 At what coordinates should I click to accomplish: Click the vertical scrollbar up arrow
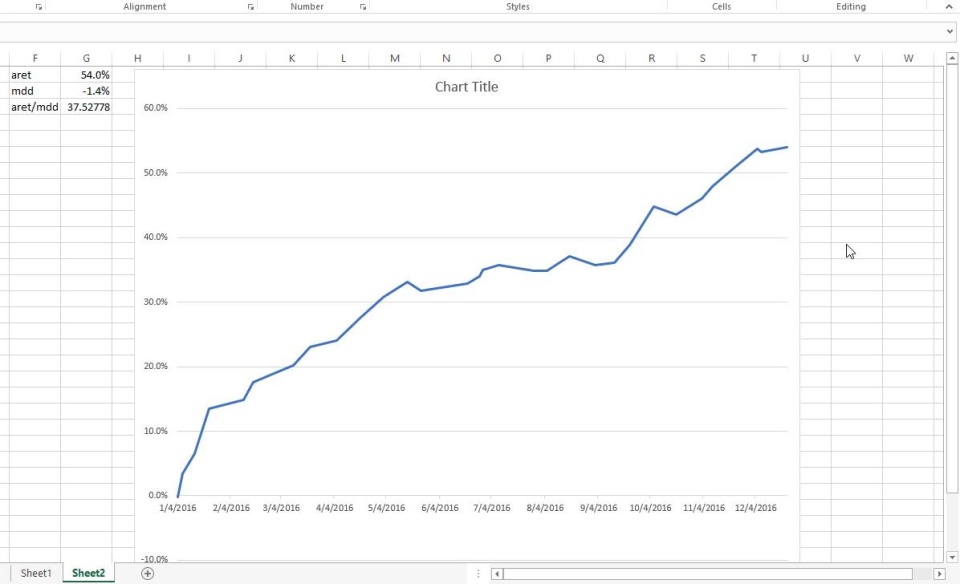951,58
